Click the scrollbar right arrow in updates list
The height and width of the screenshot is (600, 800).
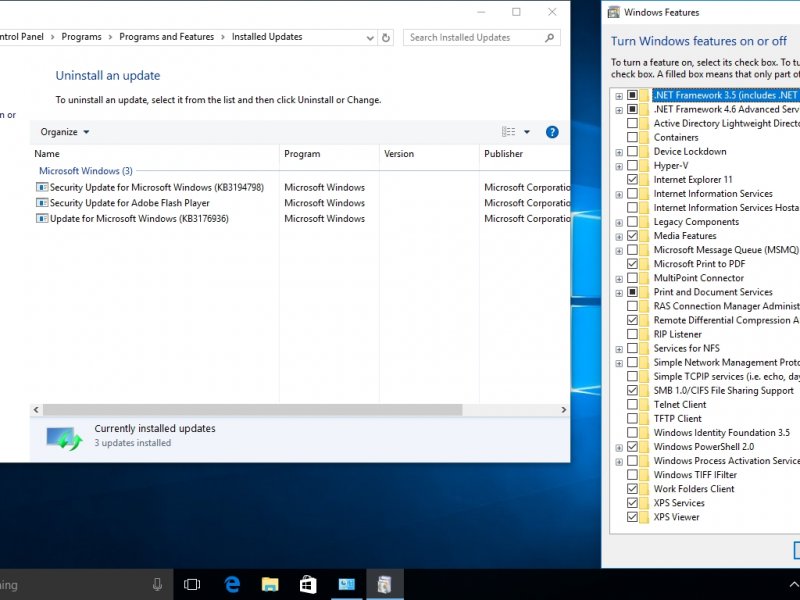[x=564, y=410]
